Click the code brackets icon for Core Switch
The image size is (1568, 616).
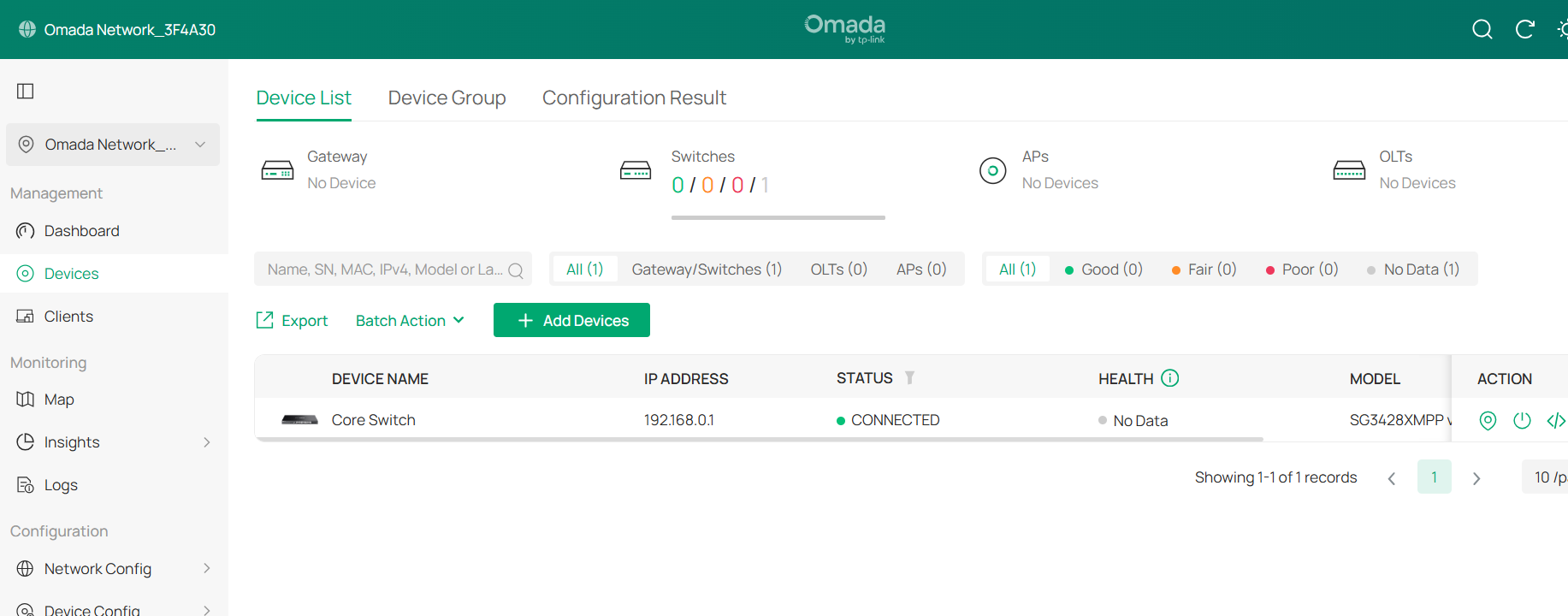(1556, 420)
